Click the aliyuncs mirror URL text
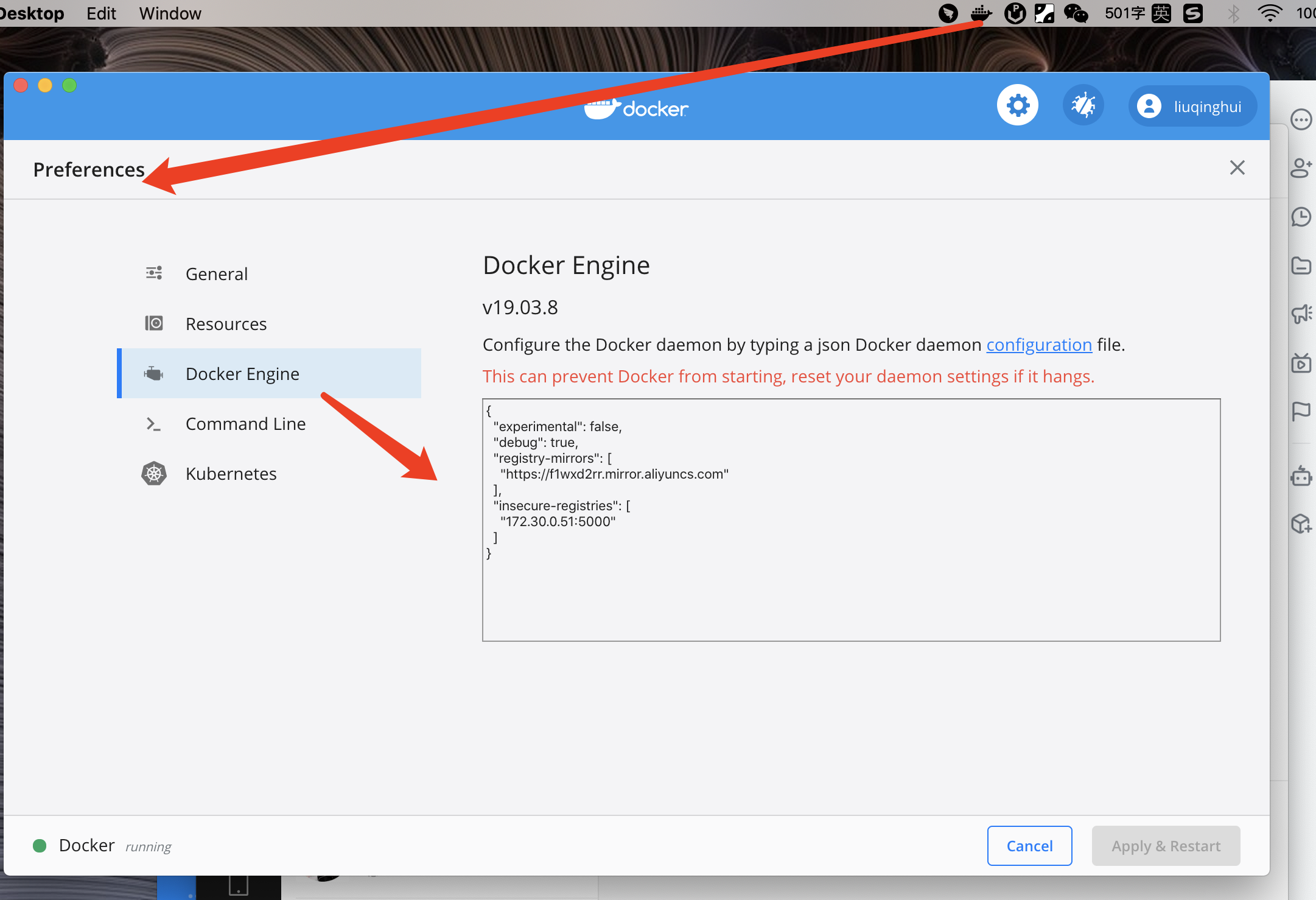The width and height of the screenshot is (1316, 900). click(615, 474)
